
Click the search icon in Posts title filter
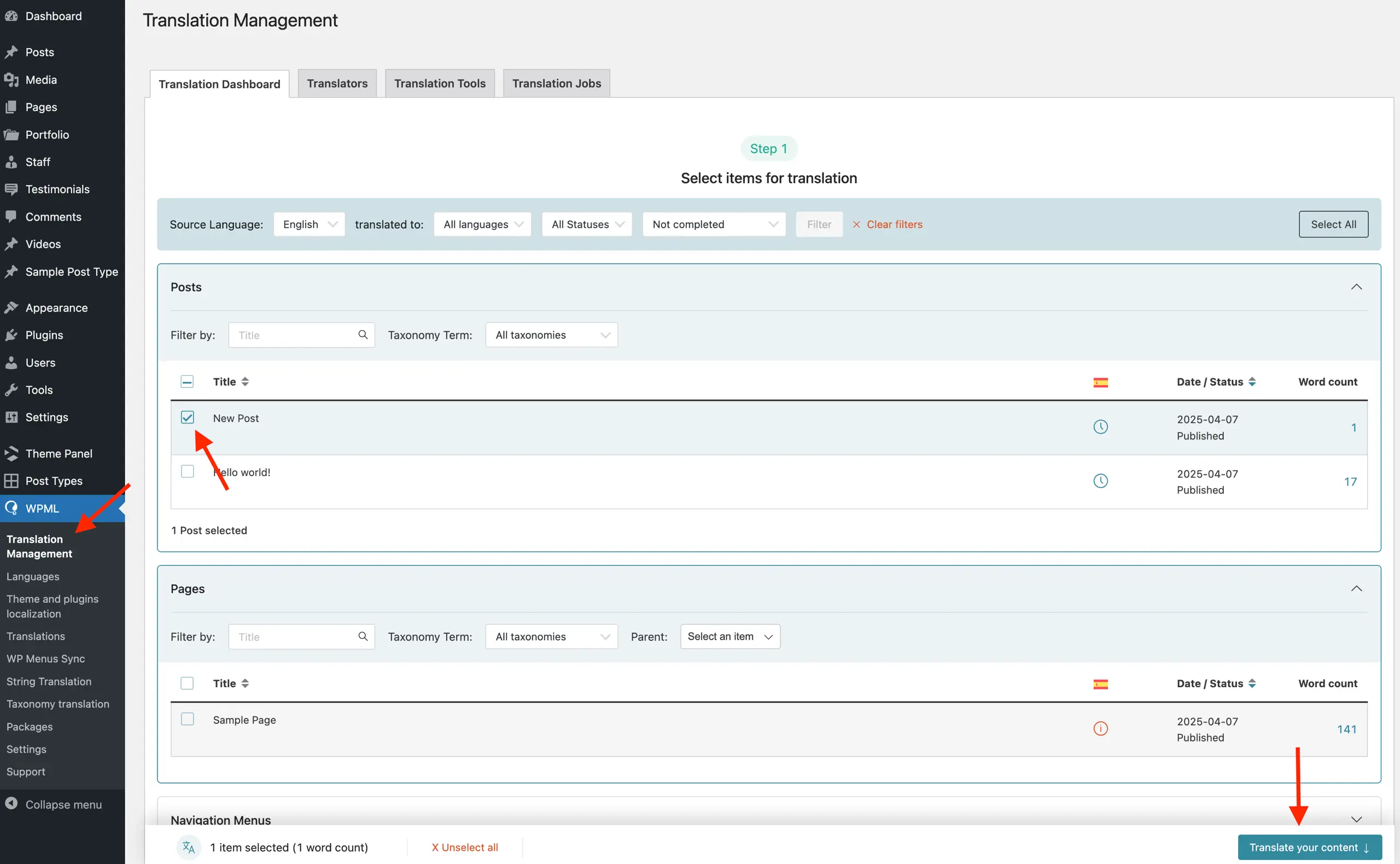(363, 334)
